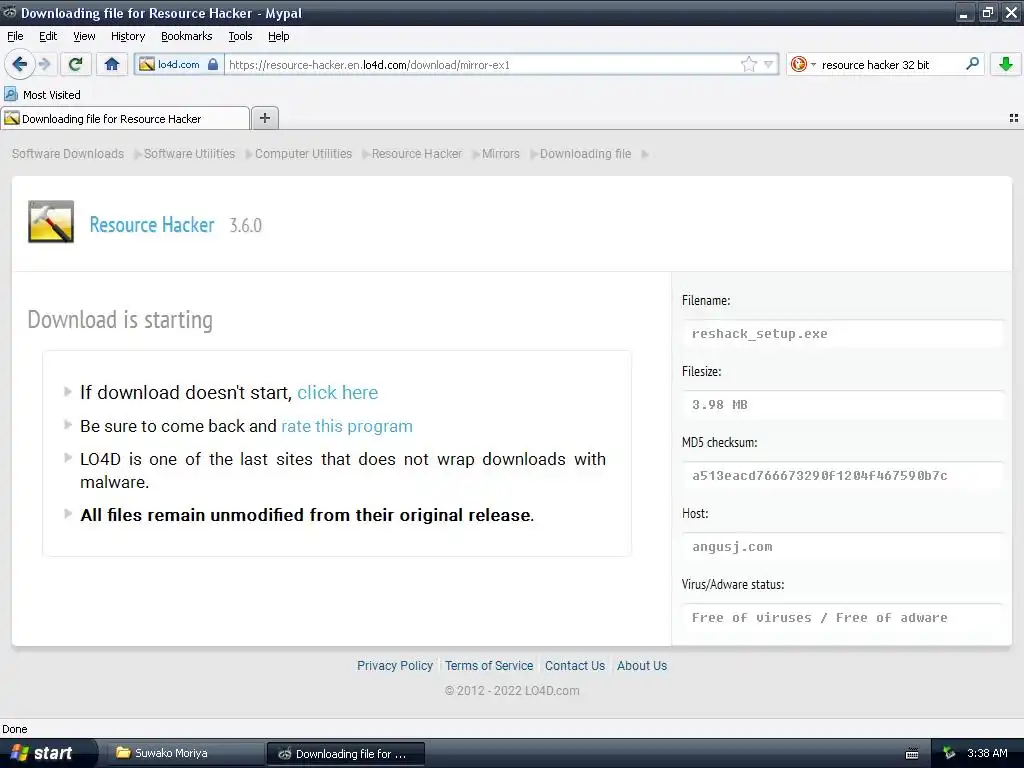Click the Downloading file breadcrumb
This screenshot has height=768, width=1024.
(x=585, y=153)
